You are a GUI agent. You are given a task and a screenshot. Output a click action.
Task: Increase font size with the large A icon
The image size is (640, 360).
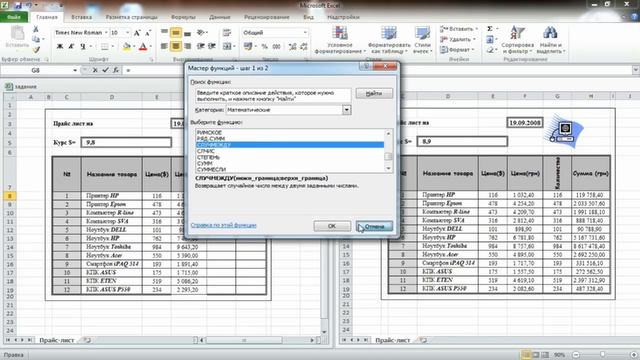pyautogui.click(x=137, y=33)
